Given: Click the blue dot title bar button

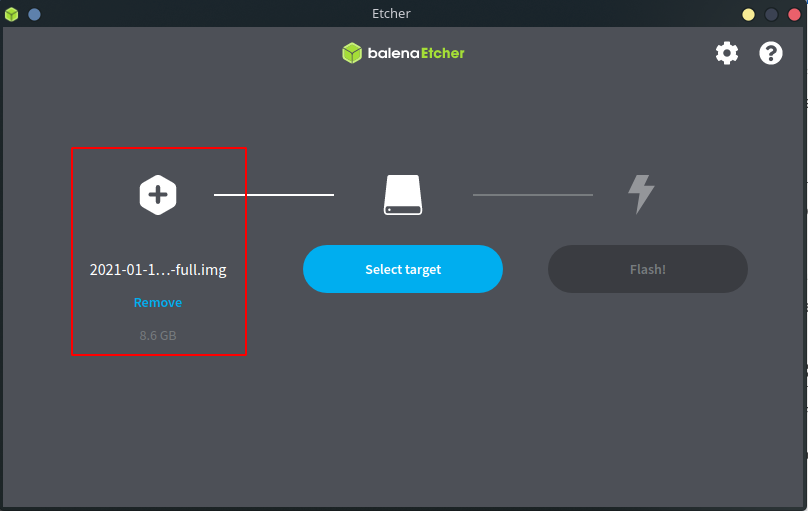Looking at the screenshot, I should pyautogui.click(x=34, y=14).
